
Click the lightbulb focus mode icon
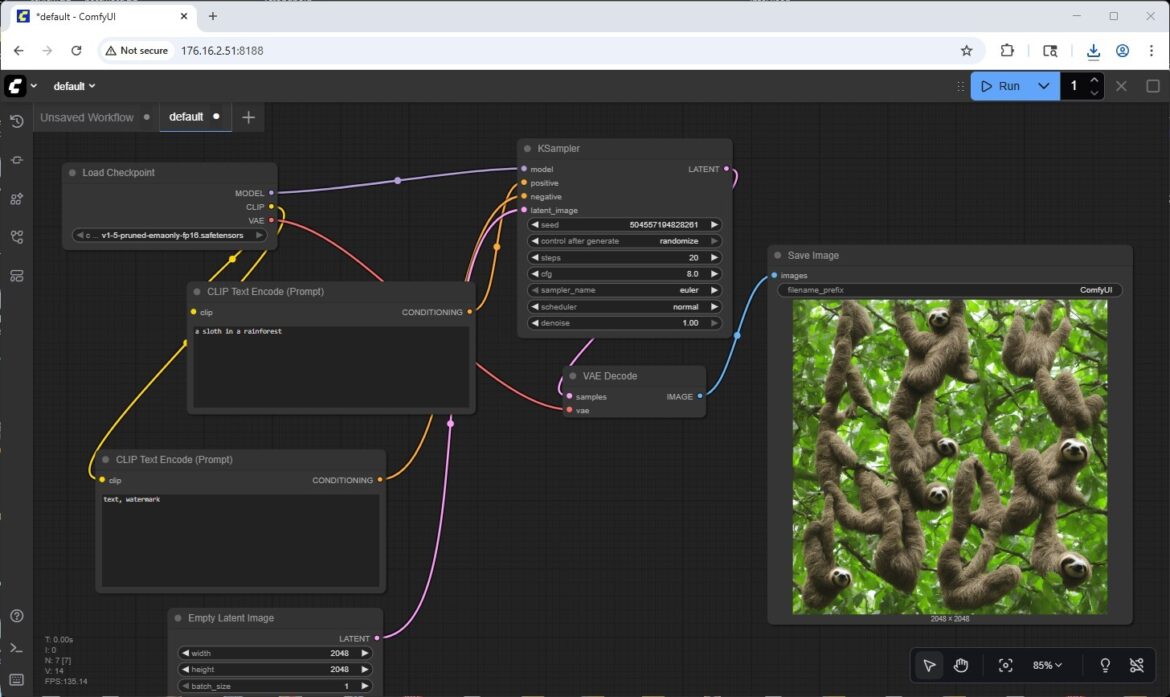[1105, 665]
